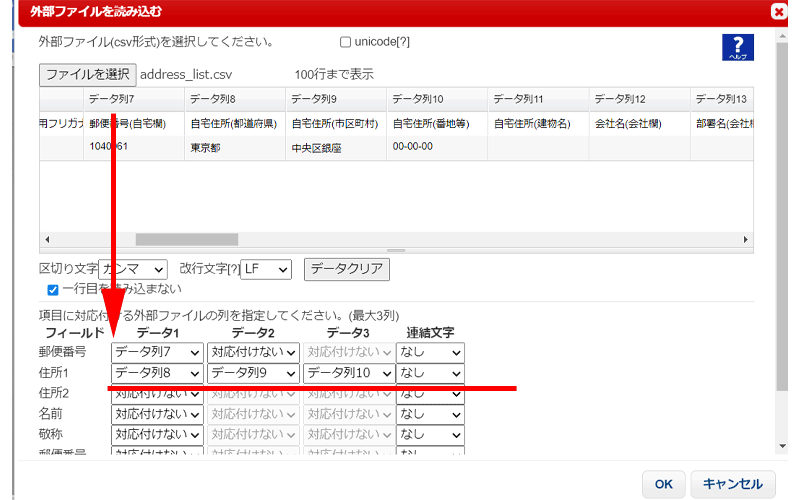Click the 自宅住所(番地等) cell
The height and width of the screenshot is (500, 800).
[437, 123]
